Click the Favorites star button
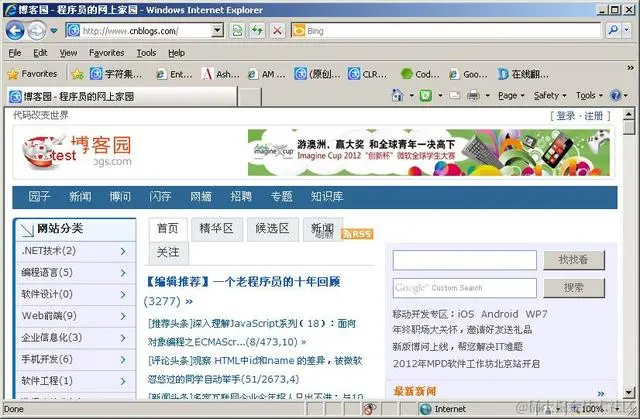 pos(33,74)
